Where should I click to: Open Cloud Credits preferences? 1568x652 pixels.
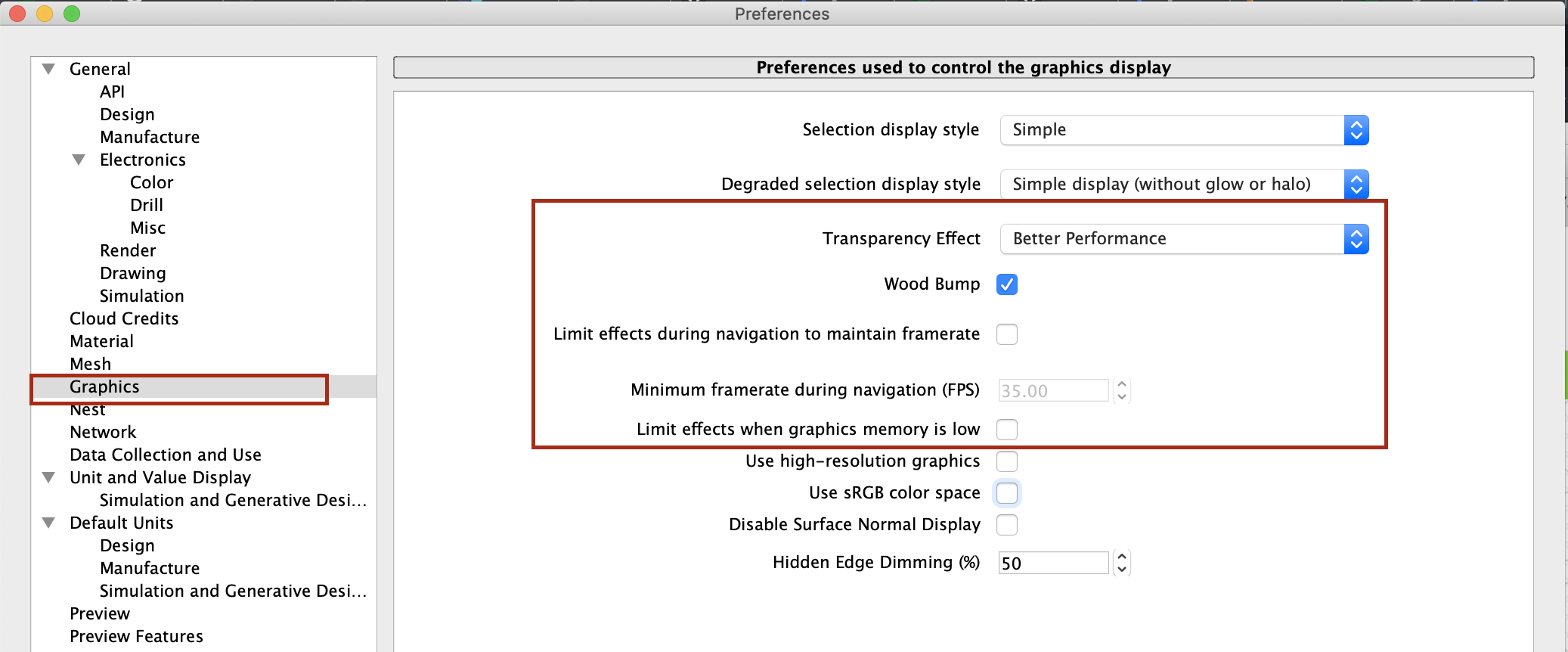click(x=124, y=318)
